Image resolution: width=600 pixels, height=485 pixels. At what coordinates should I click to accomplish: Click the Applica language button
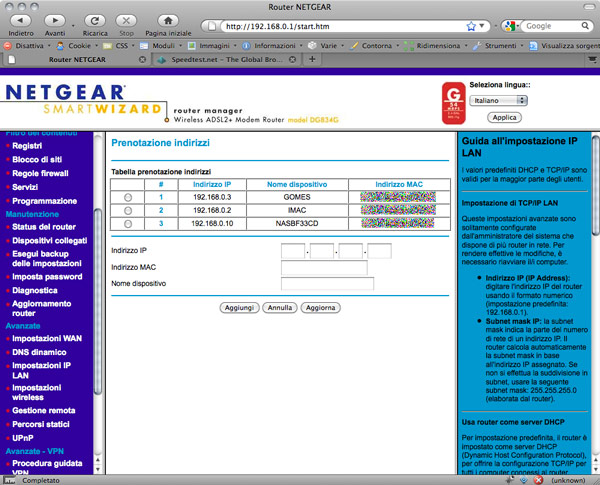coord(504,118)
